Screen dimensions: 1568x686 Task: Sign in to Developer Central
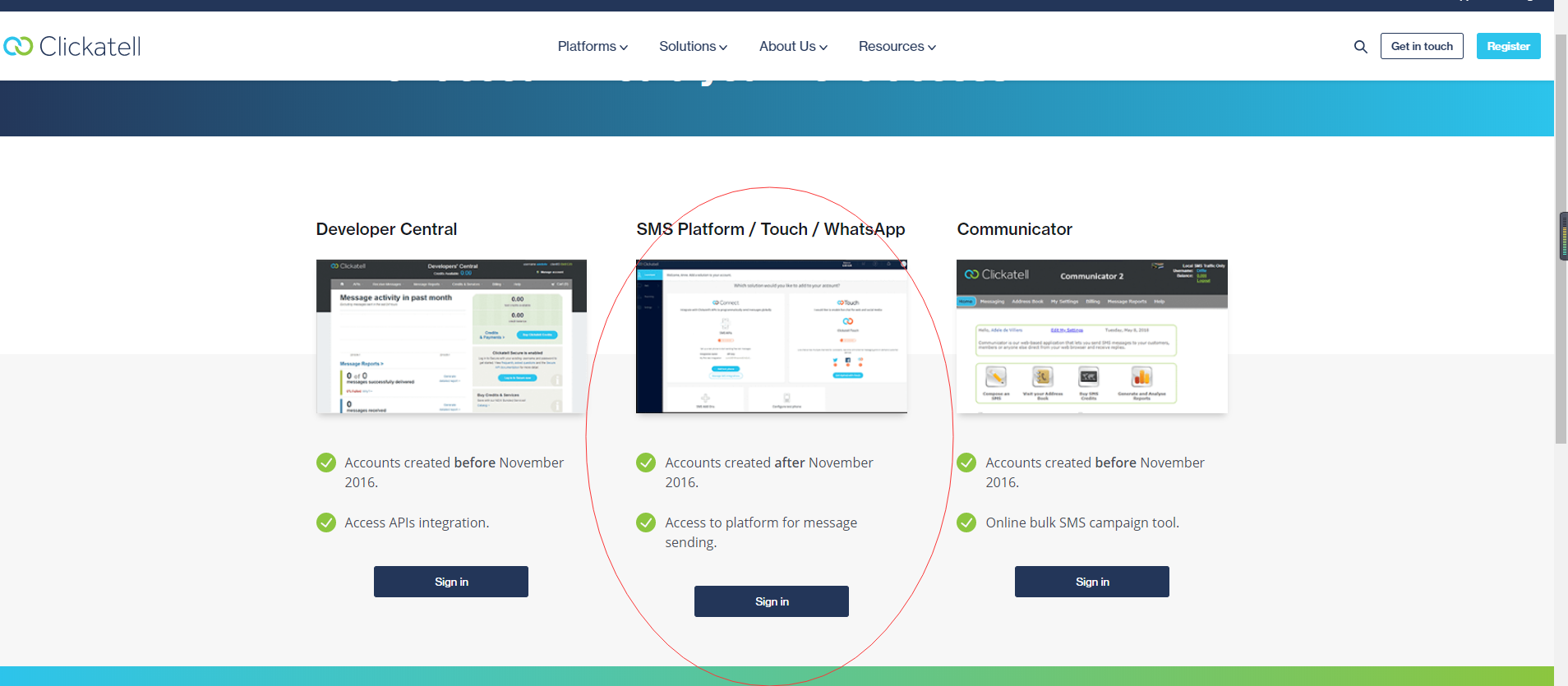(451, 582)
